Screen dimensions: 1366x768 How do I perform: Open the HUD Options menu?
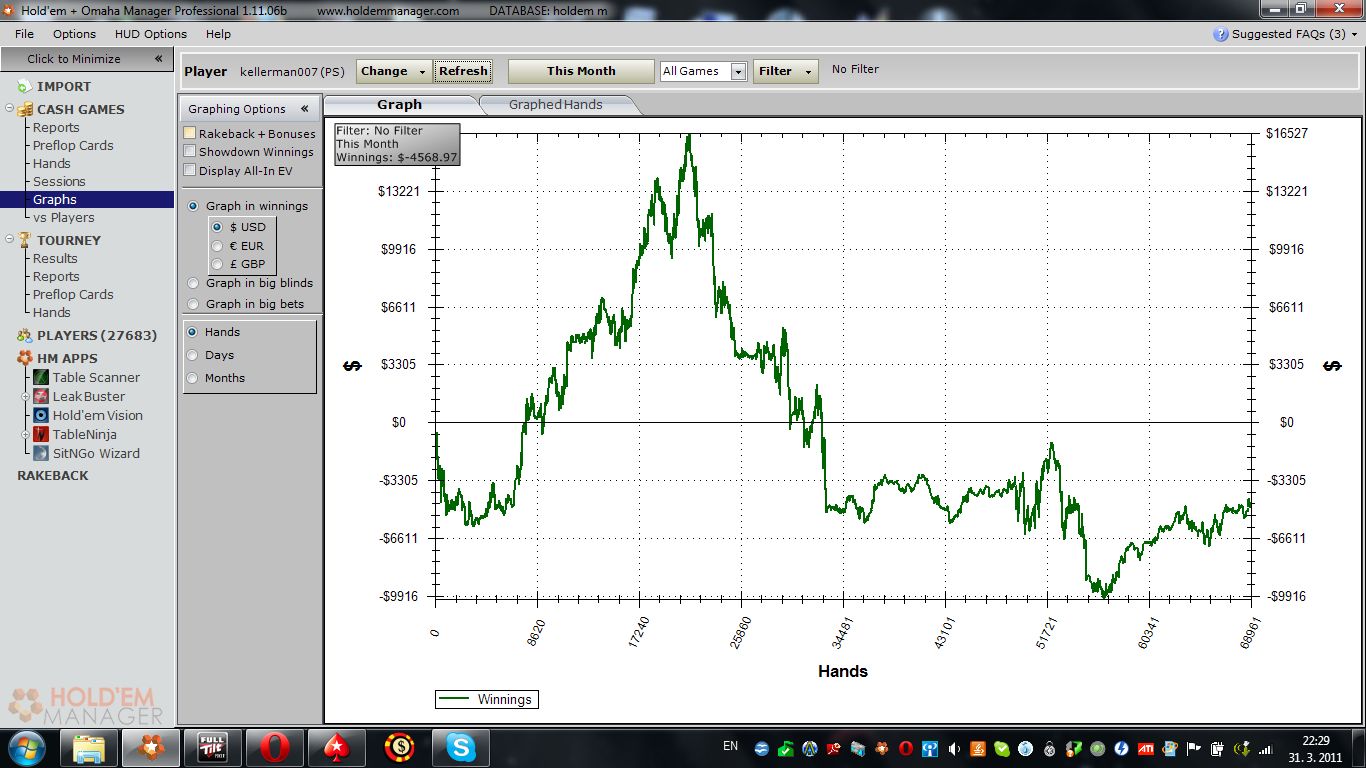click(x=150, y=34)
